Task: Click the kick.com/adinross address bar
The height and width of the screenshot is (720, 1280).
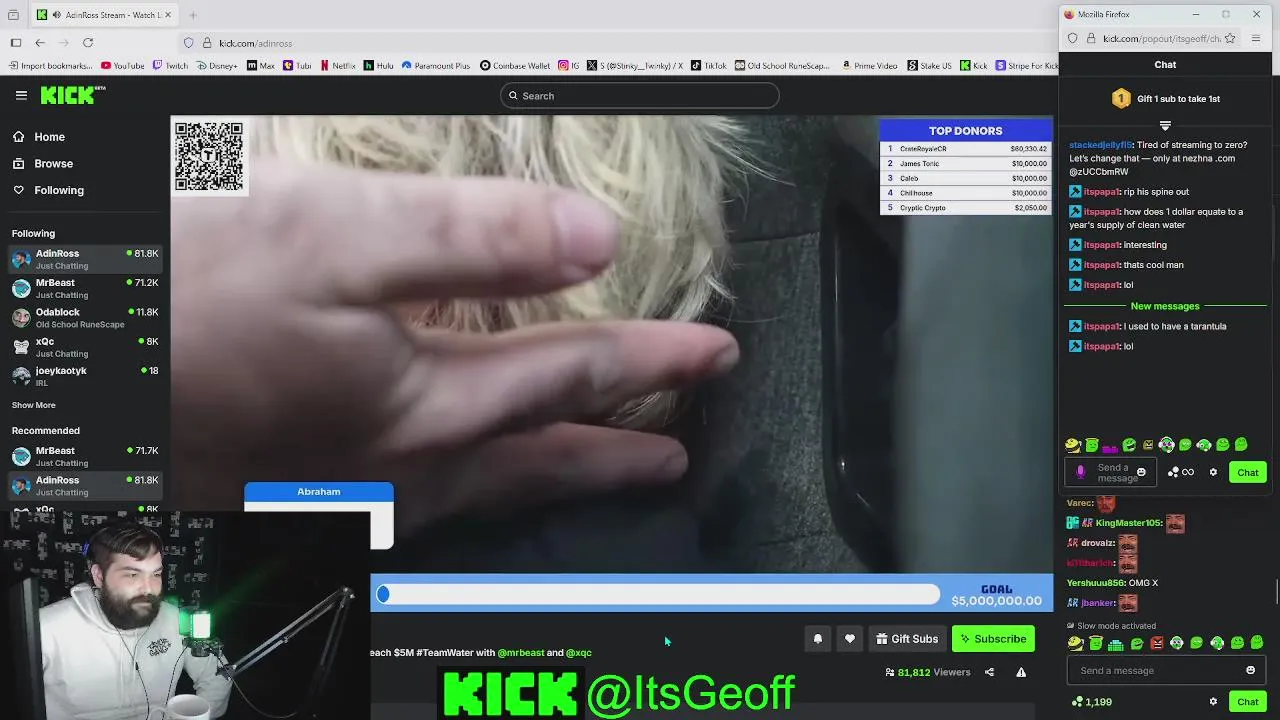Action: (255, 43)
